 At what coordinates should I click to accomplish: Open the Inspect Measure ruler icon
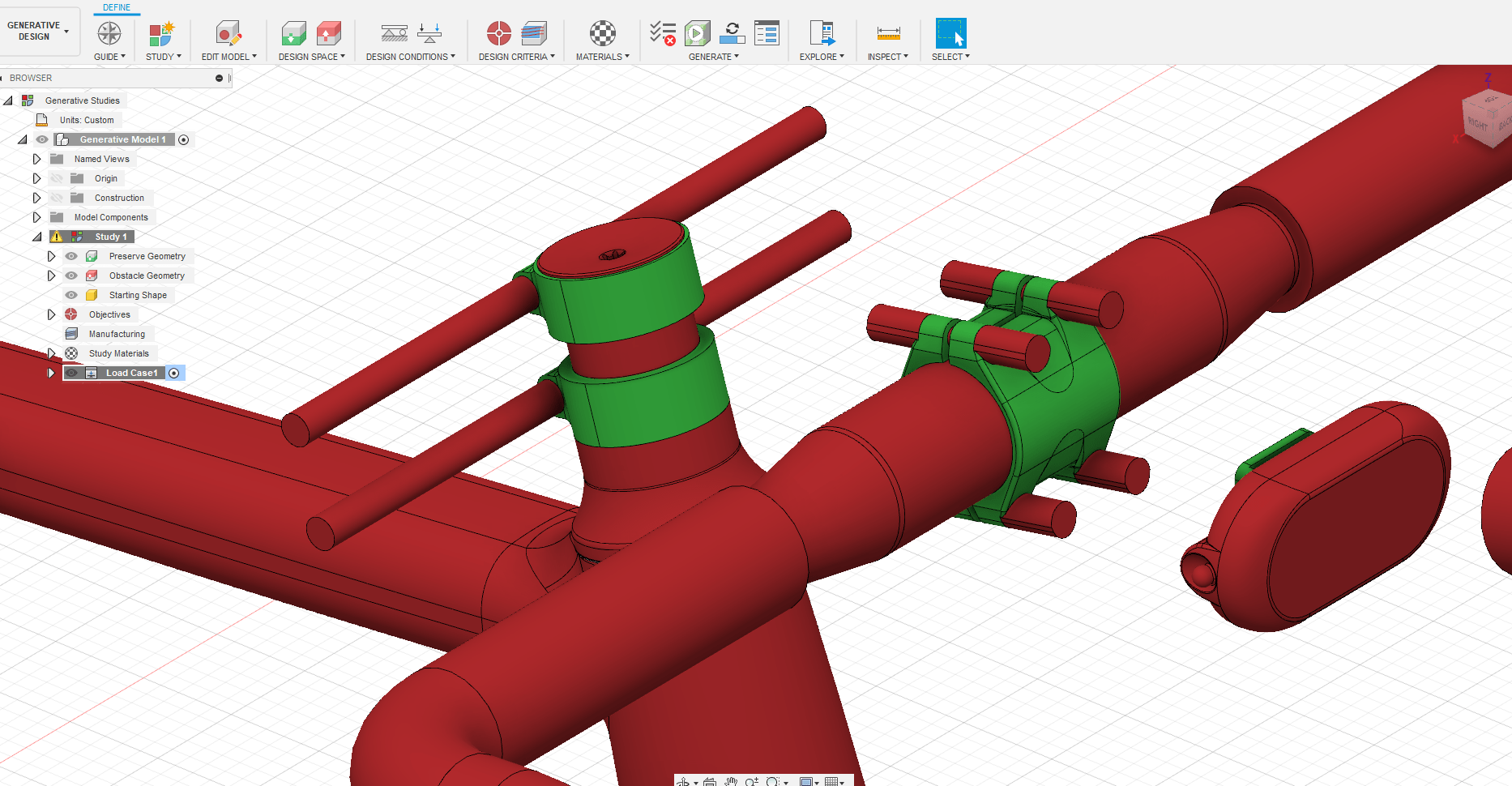coord(887,34)
